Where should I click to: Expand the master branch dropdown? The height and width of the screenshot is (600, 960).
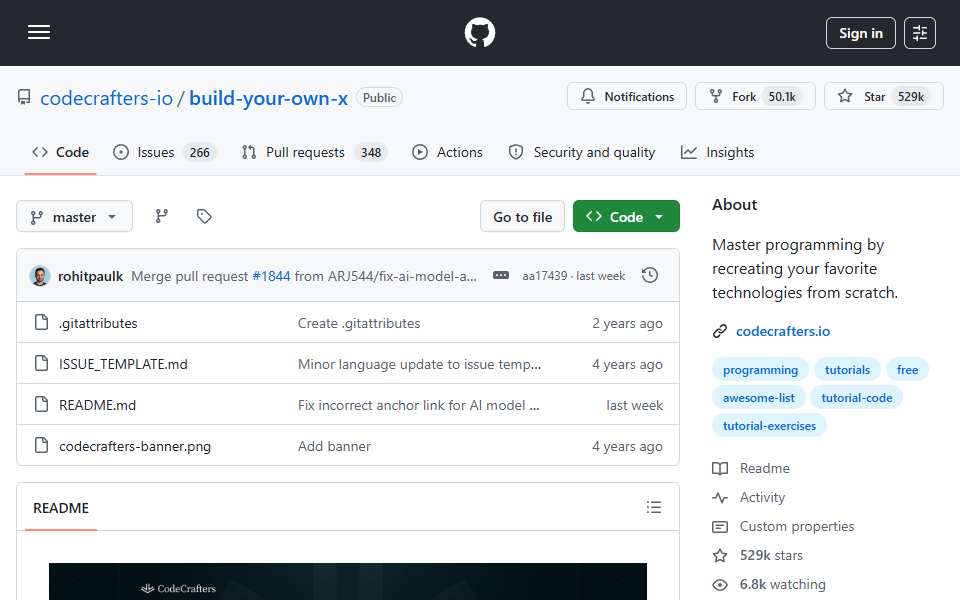point(74,217)
